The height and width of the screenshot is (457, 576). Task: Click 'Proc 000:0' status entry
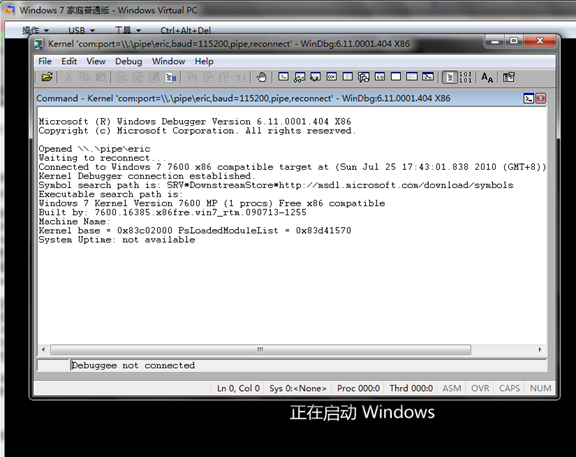(358, 388)
